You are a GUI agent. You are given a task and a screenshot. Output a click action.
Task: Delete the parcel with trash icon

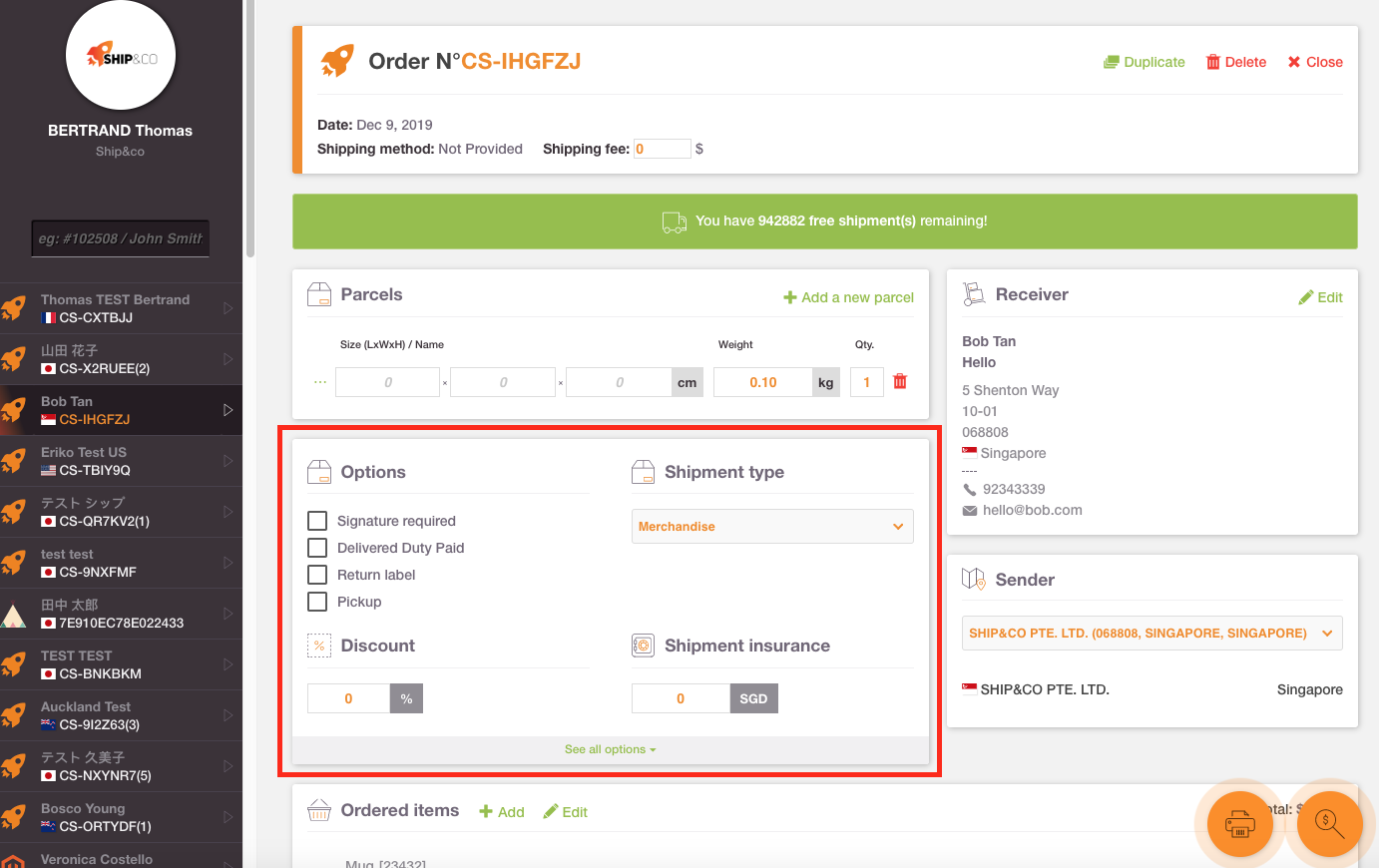point(900,381)
